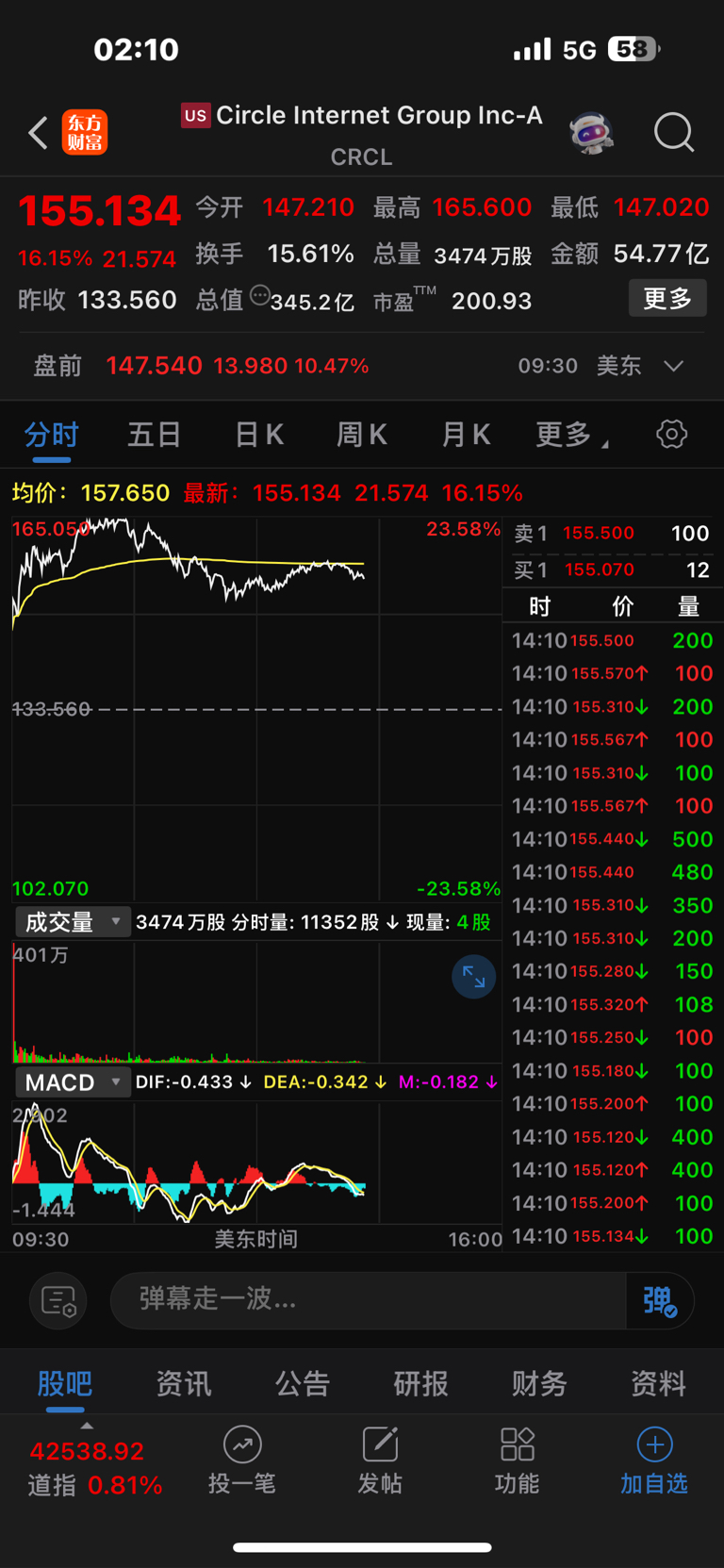The image size is (724, 1568).
Task: Tap the 道指 0.81% index ticker
Action: [x=94, y=1468]
